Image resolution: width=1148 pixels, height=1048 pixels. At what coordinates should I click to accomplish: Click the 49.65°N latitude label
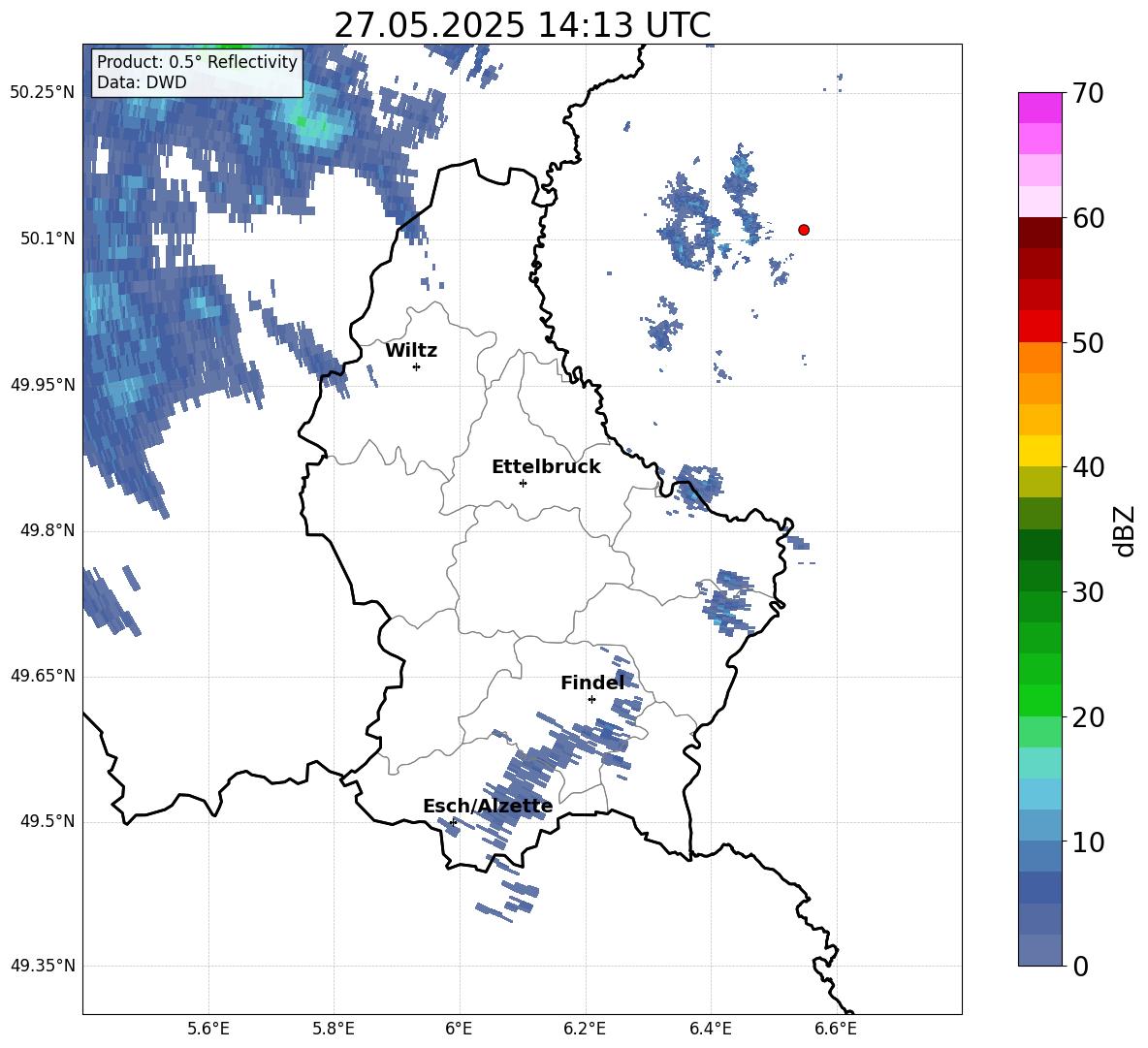43,676
